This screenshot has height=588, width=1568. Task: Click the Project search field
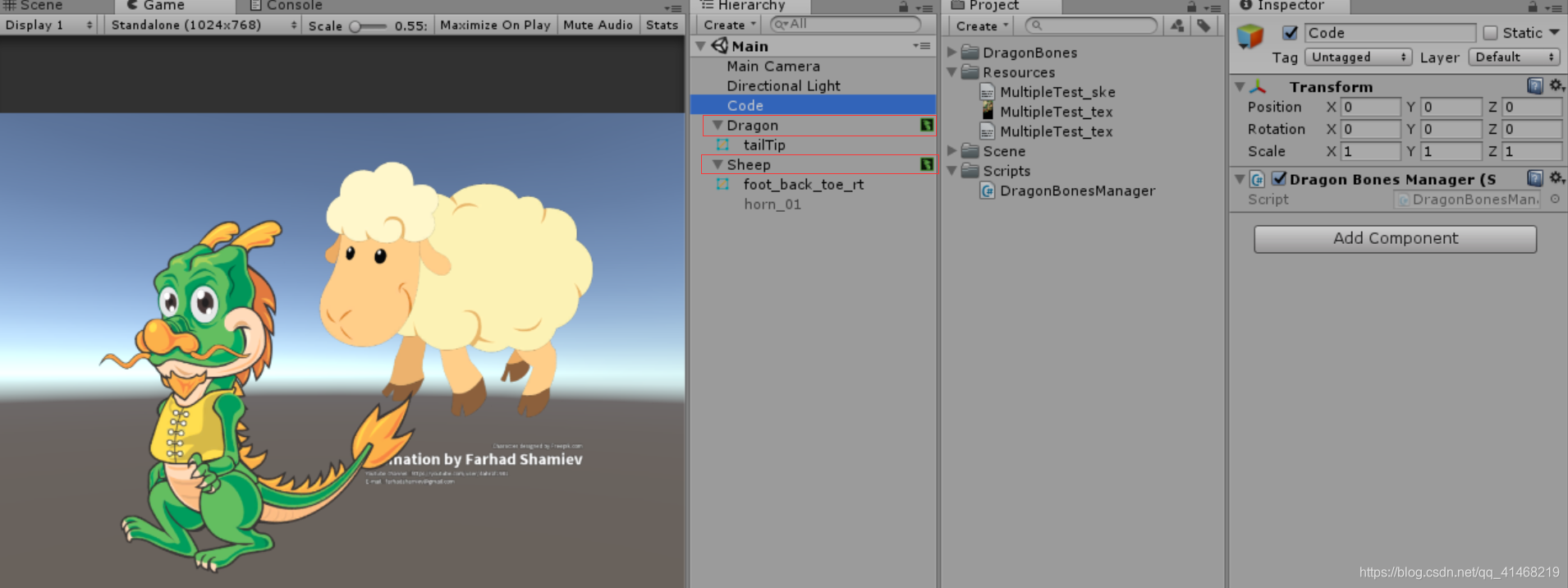(1092, 25)
